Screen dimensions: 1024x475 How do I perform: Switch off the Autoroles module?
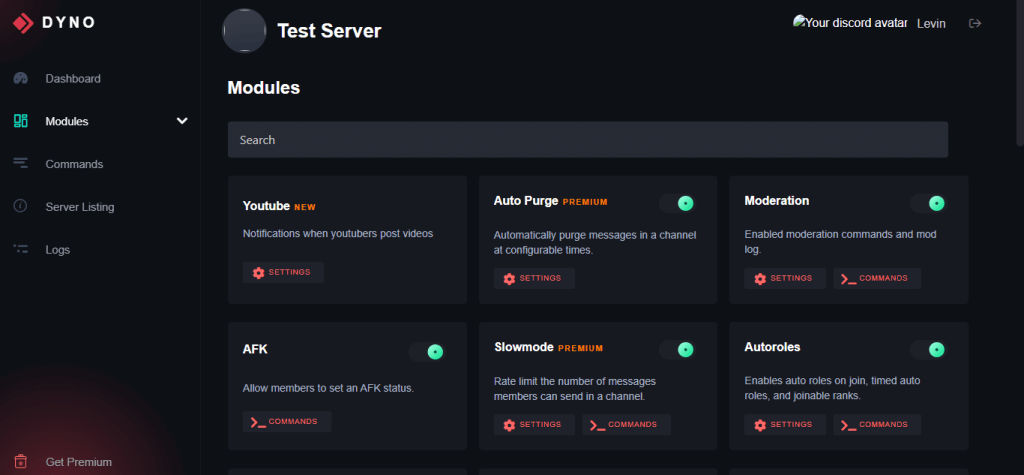928,349
